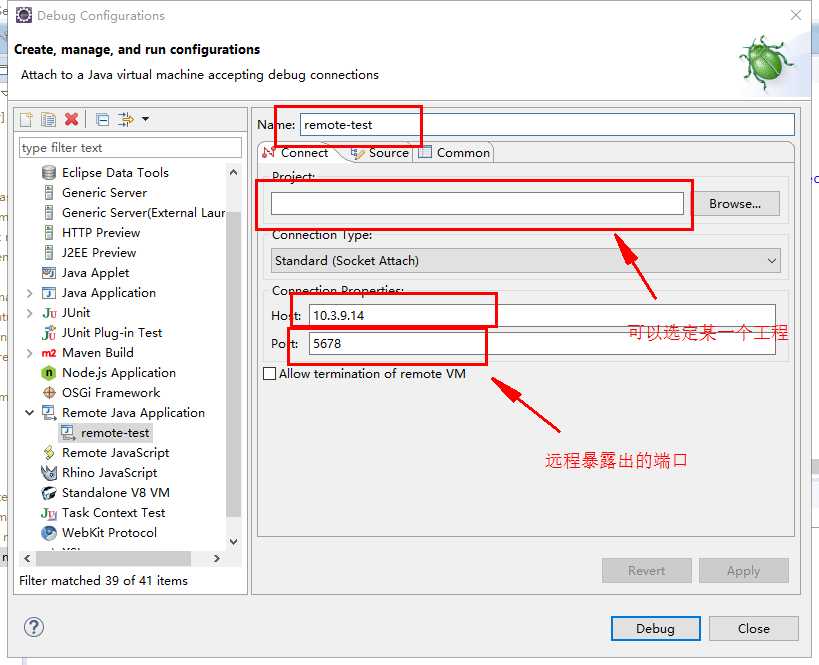This screenshot has height=665, width=819.
Task: Switch to the Common tab
Action: [454, 153]
